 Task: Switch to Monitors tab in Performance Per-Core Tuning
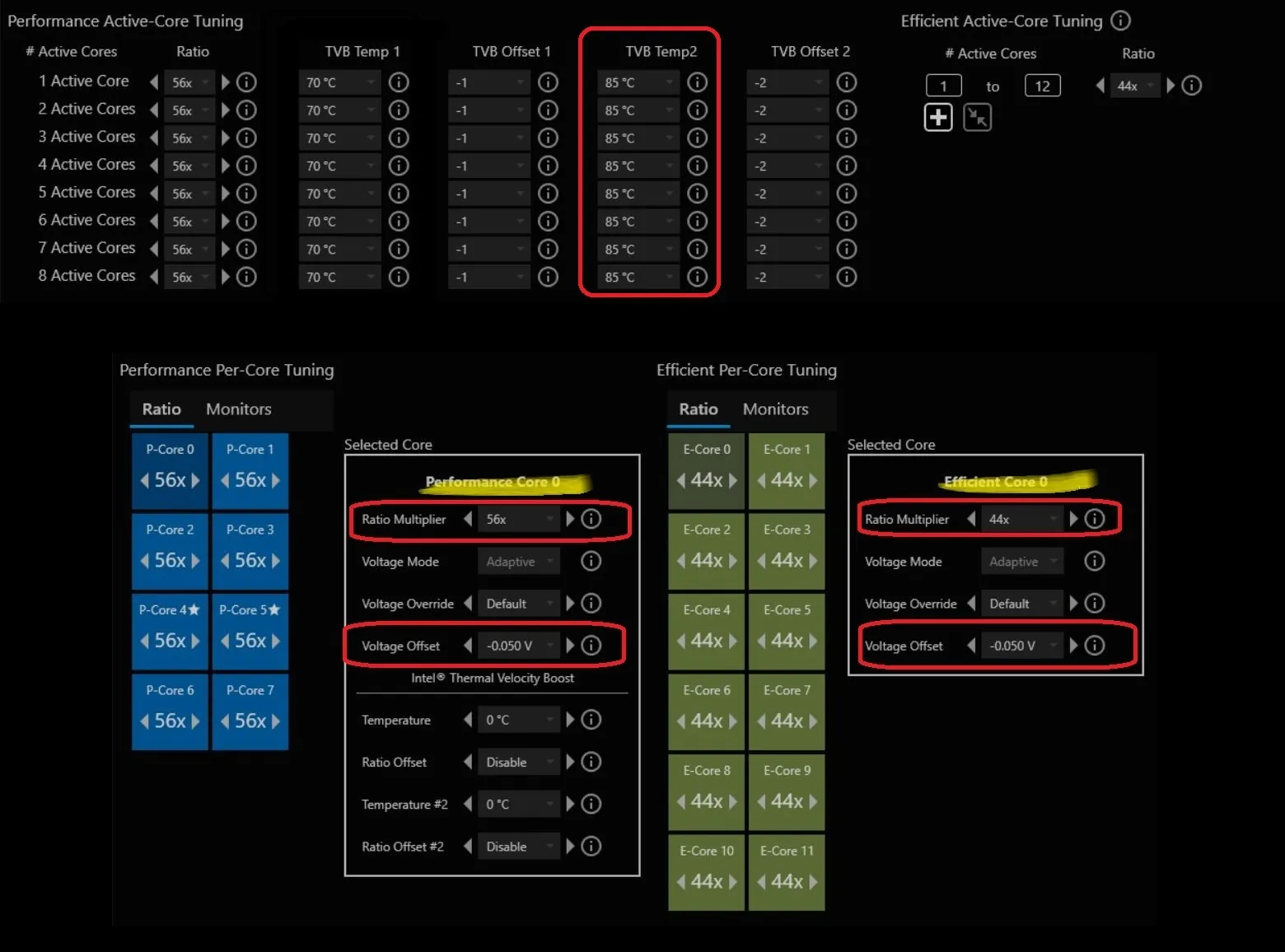point(238,409)
